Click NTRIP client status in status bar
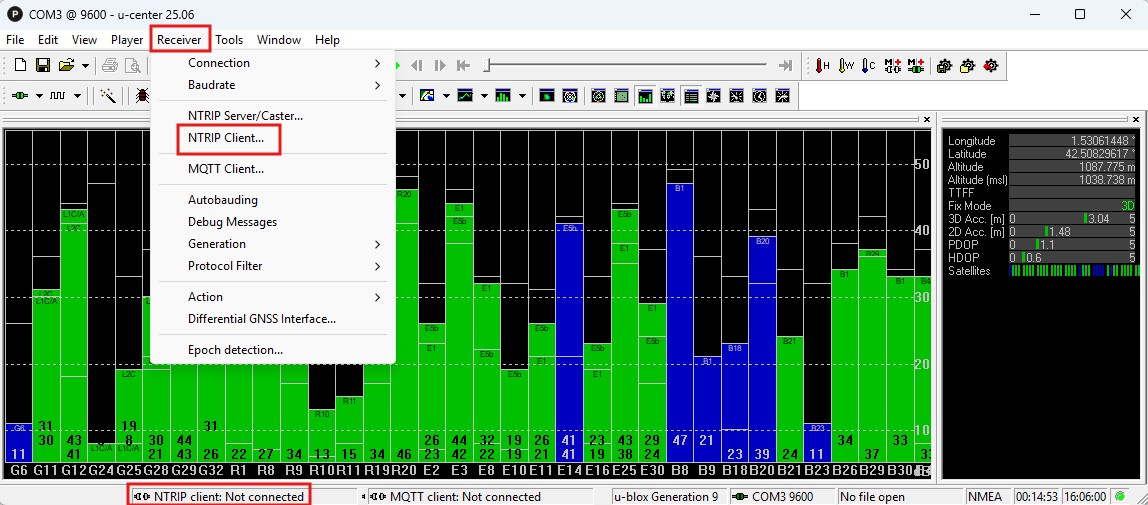Screen dimensions: 1148x505 219,496
